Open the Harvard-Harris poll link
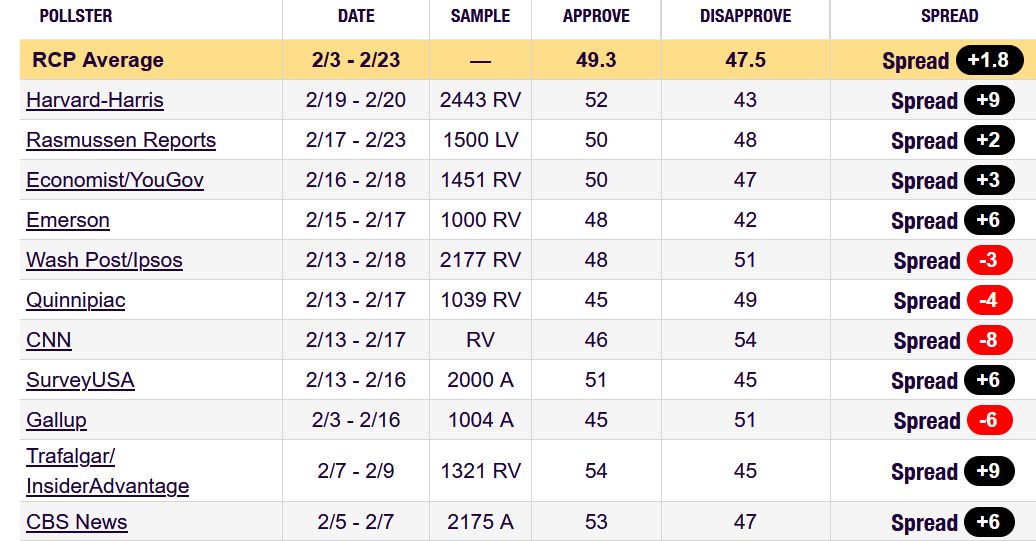The image size is (1036, 541). point(94,100)
